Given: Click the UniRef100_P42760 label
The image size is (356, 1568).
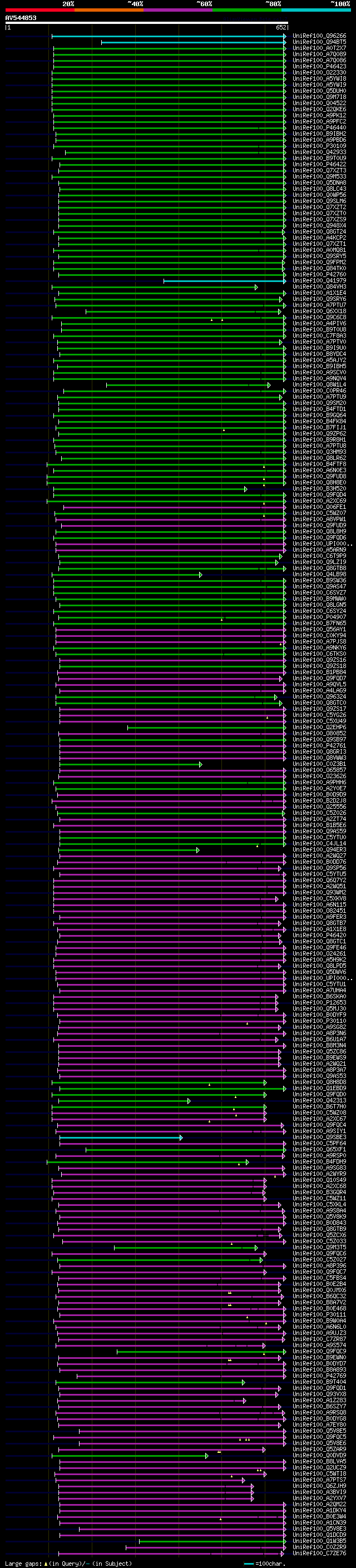Looking at the screenshot, I should [319, 275].
